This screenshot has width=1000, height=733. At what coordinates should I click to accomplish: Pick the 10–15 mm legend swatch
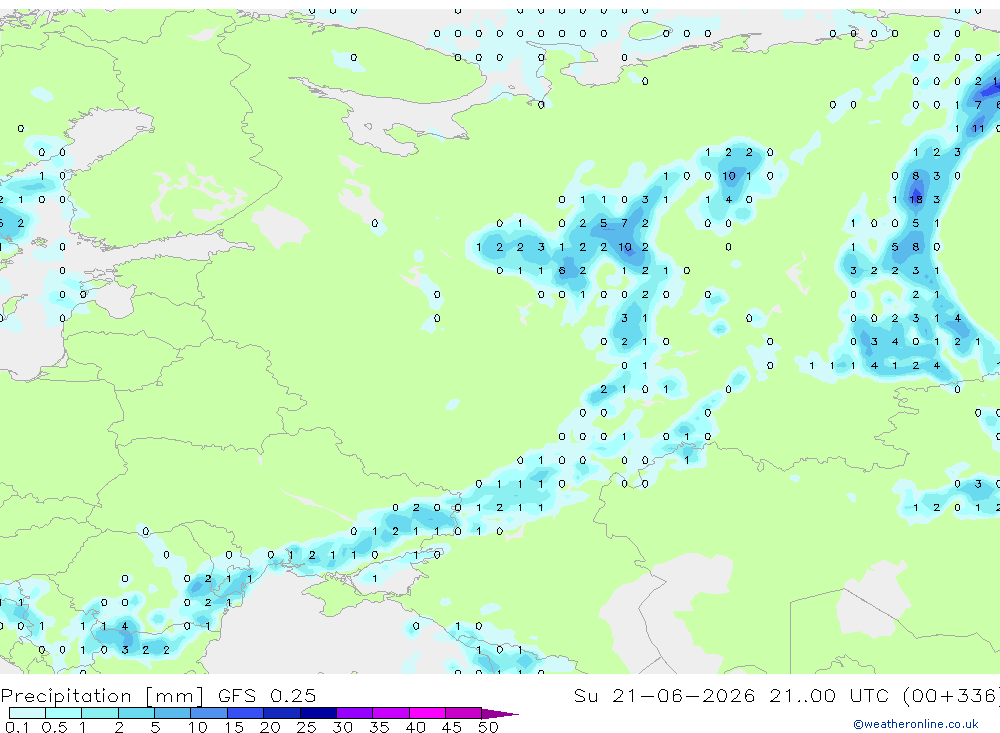tap(209, 713)
